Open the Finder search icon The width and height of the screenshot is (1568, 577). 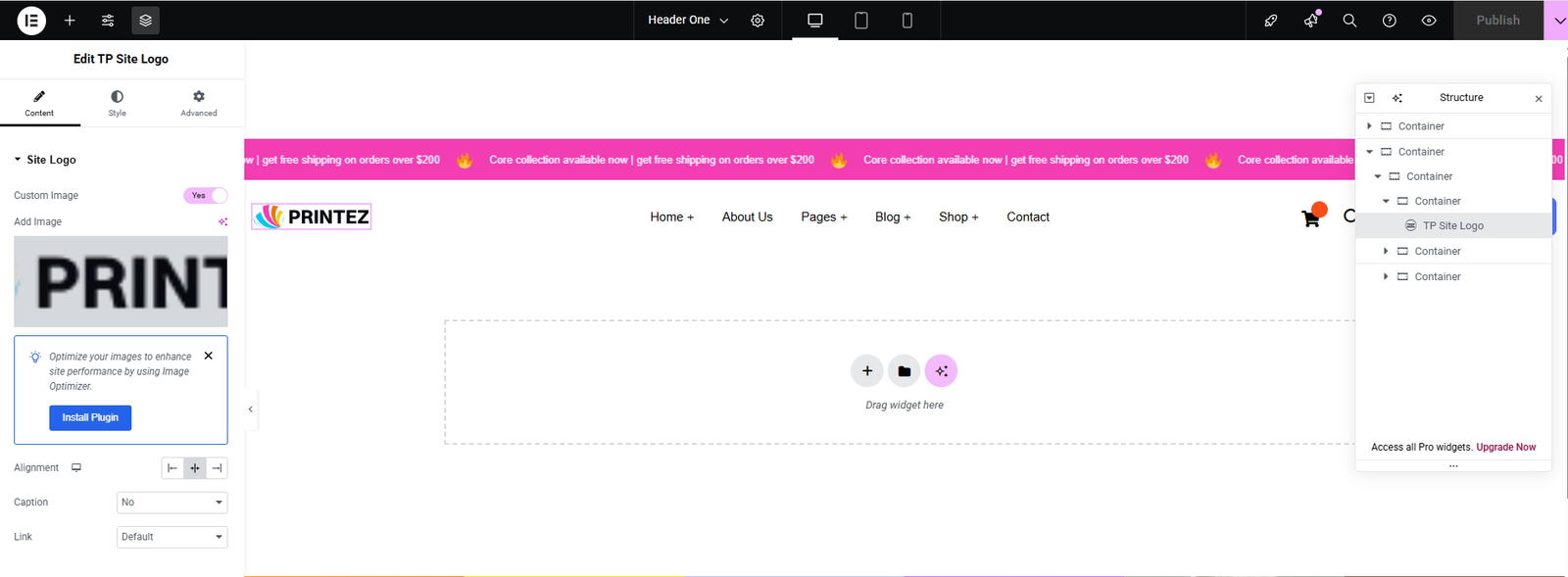pyautogui.click(x=1349, y=21)
